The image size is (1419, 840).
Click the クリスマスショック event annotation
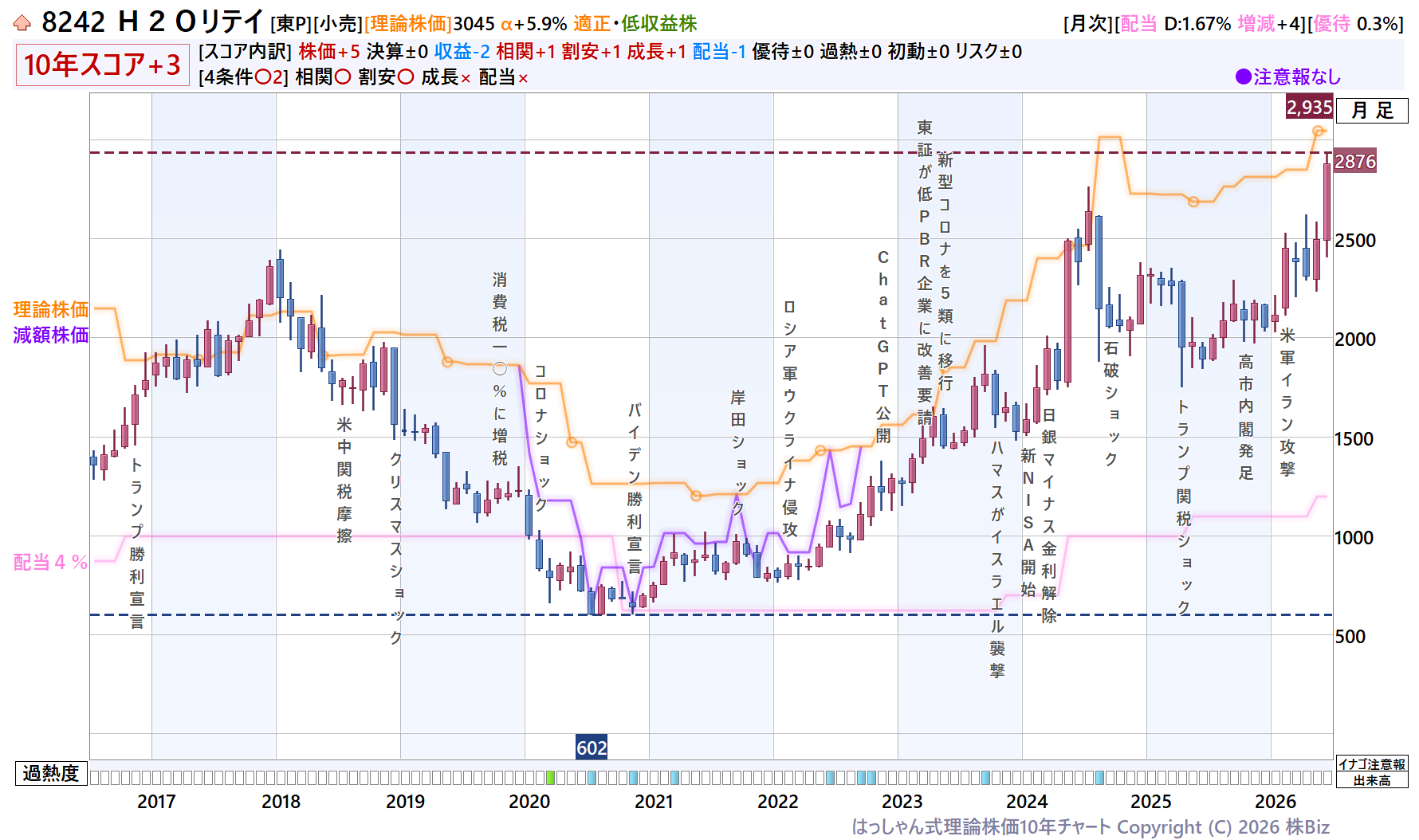point(395,548)
